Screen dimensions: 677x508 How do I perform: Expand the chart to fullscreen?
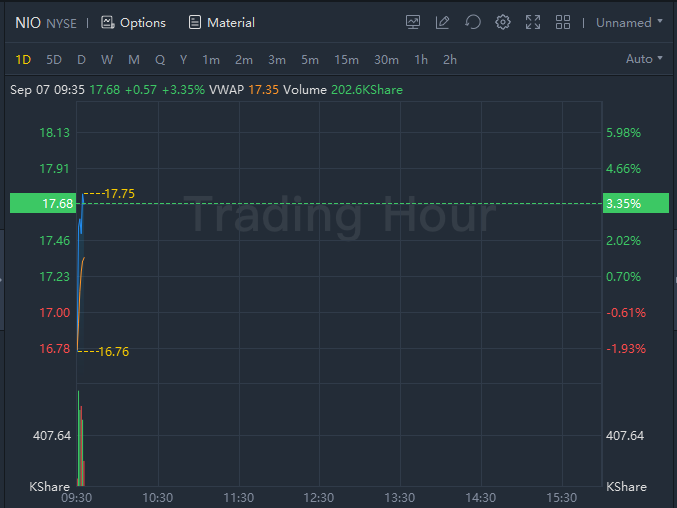click(x=533, y=22)
